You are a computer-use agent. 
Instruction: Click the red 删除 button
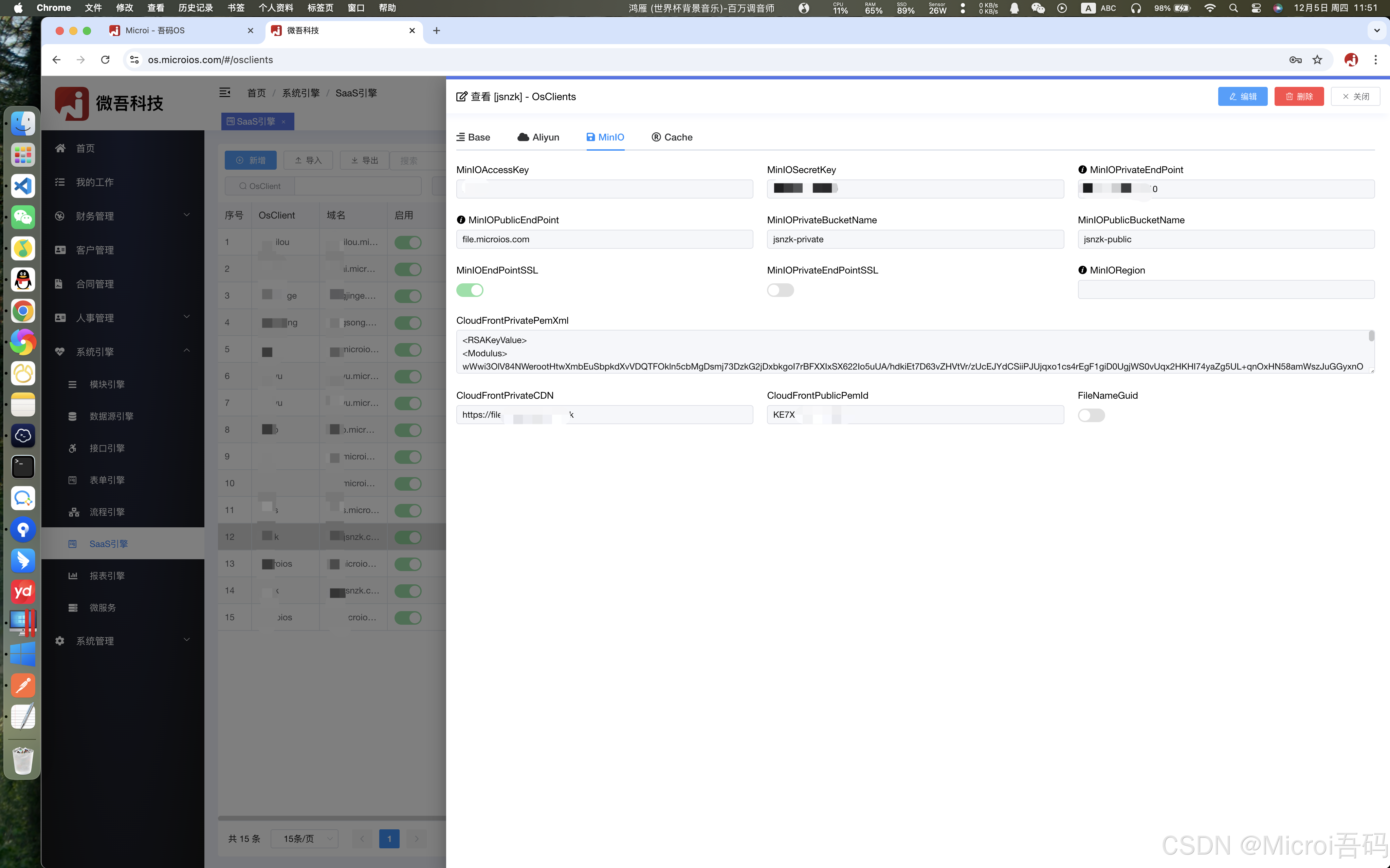[x=1299, y=96]
